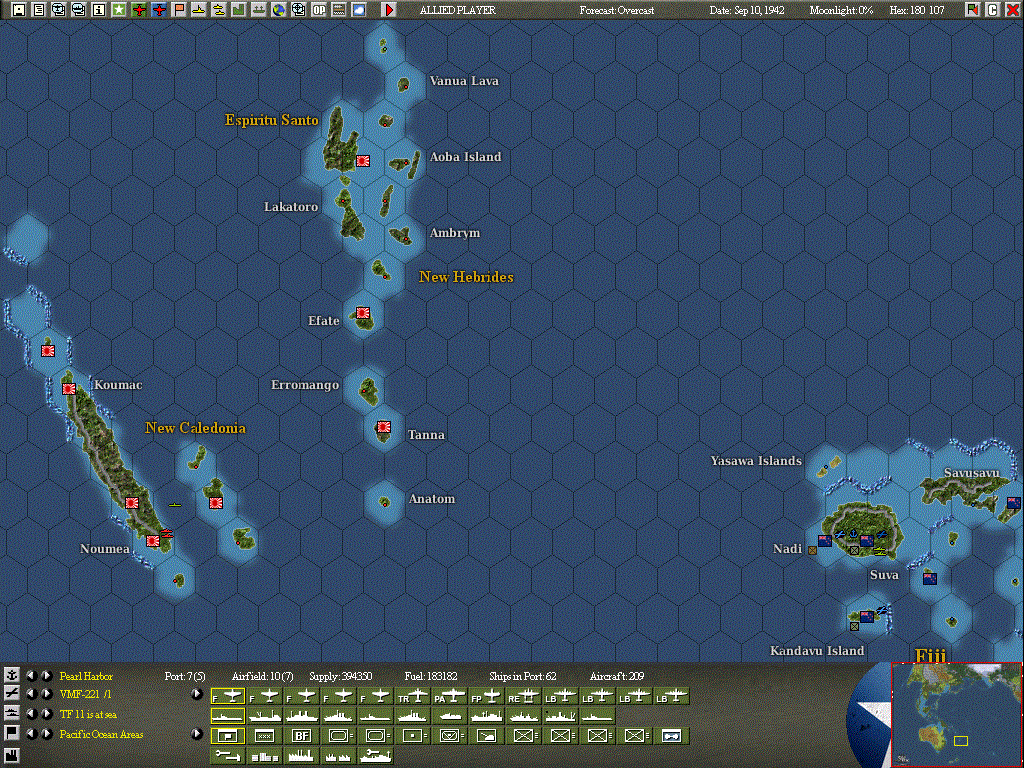1024x768 pixels.
Task: Go to next HQ beside Pacific Ocean Areas
Action: pos(46,734)
